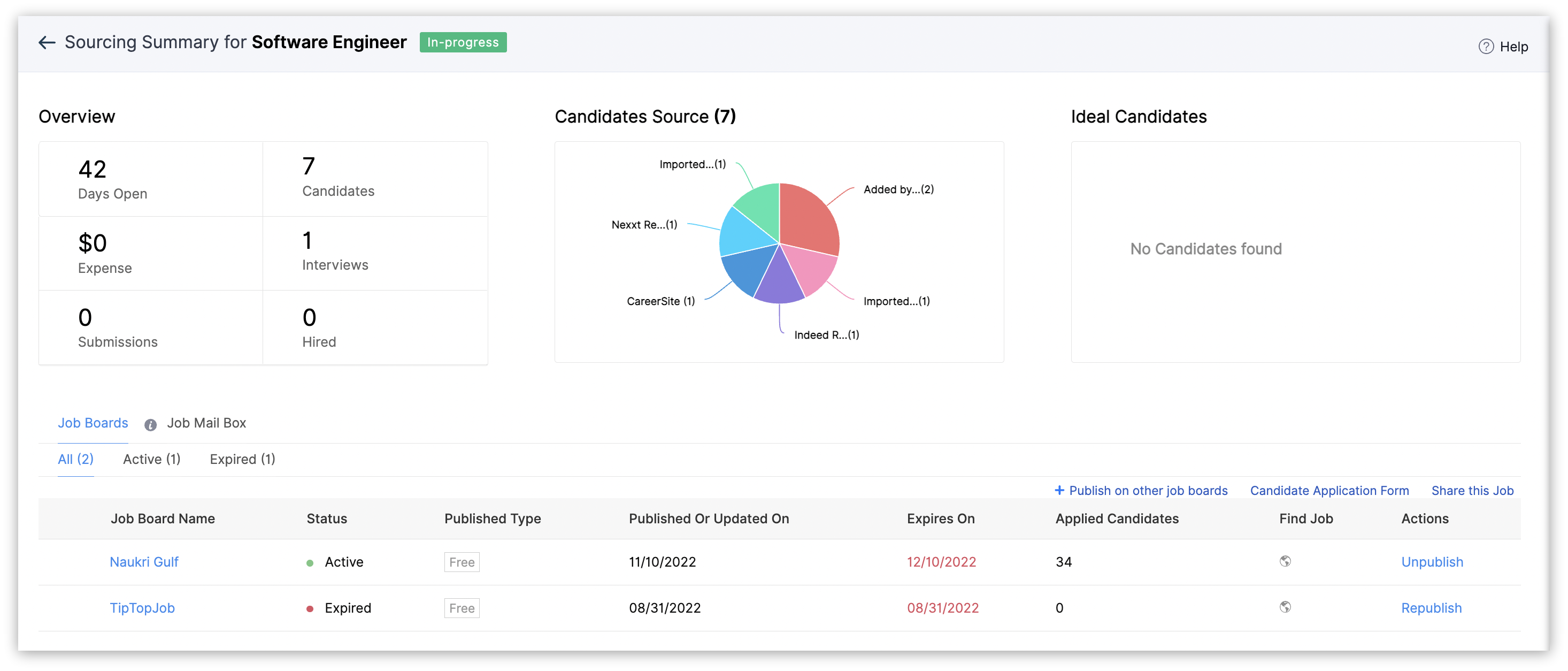Filter by Expired (1) job boards
Screen dimensions: 1568x671
click(242, 459)
